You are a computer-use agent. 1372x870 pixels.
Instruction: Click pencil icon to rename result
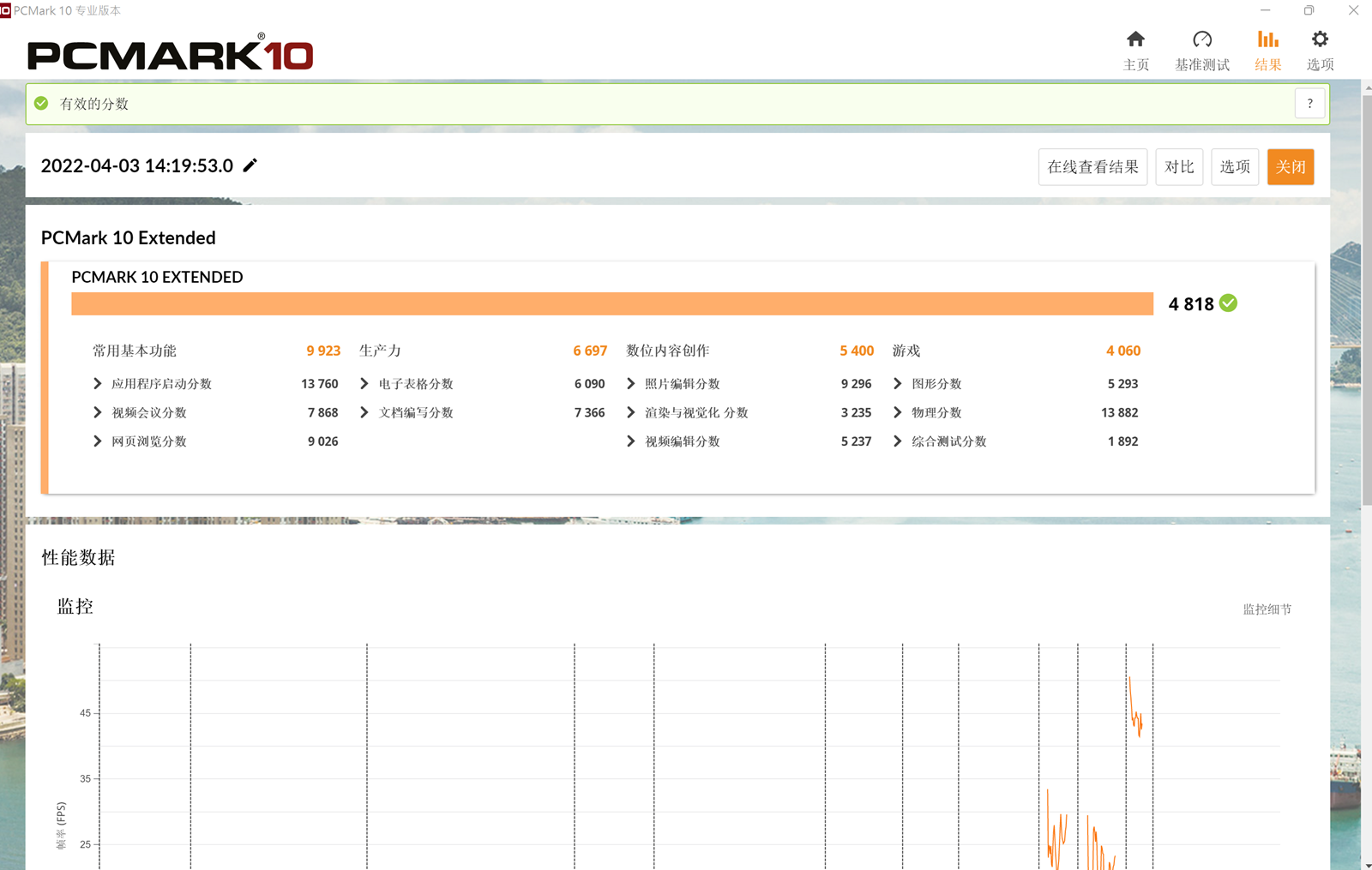(250, 165)
